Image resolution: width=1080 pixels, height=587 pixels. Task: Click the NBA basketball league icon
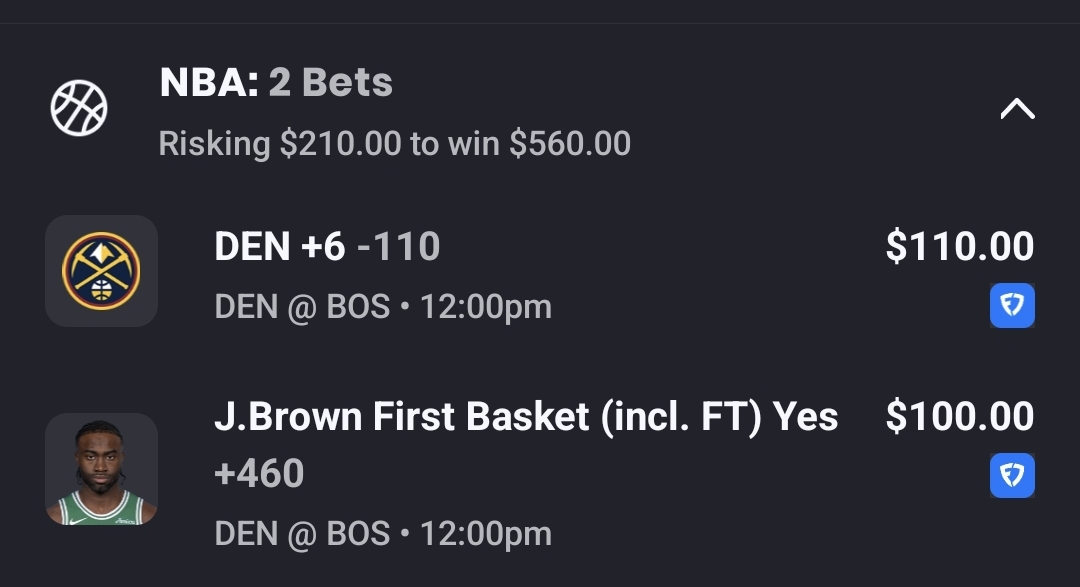click(x=79, y=108)
